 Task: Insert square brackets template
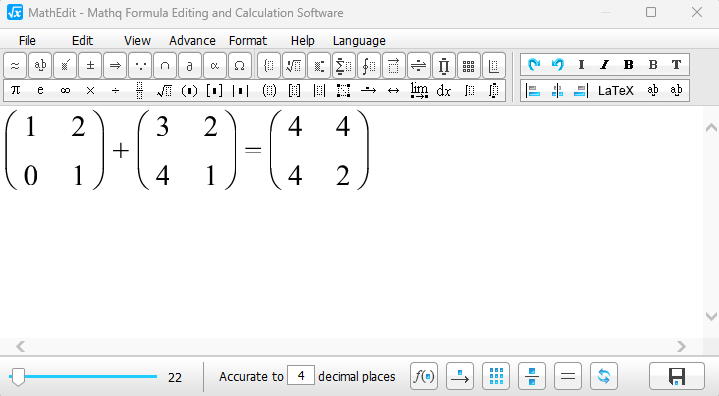click(x=214, y=90)
